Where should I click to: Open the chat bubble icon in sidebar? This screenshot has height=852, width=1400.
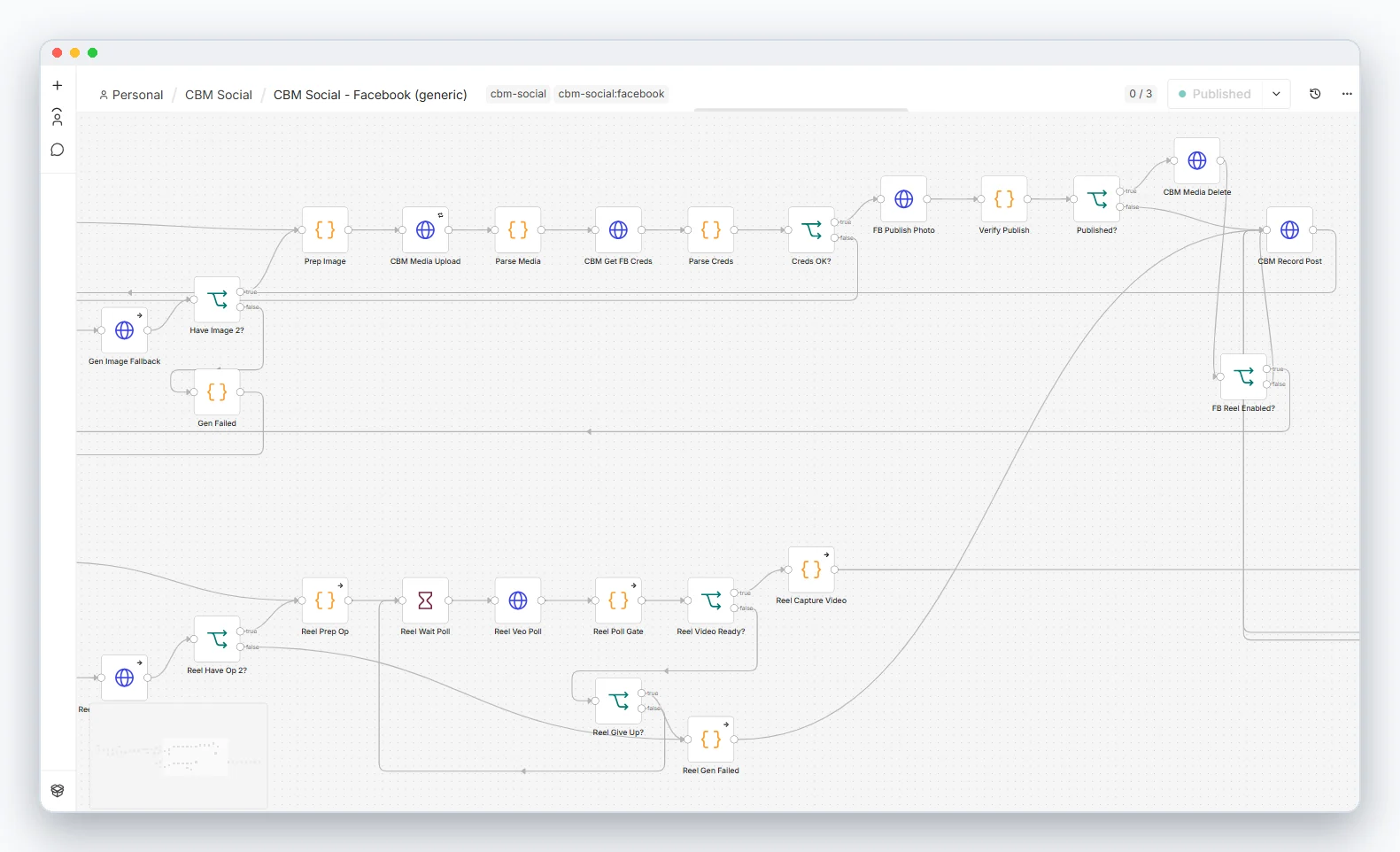[58, 150]
